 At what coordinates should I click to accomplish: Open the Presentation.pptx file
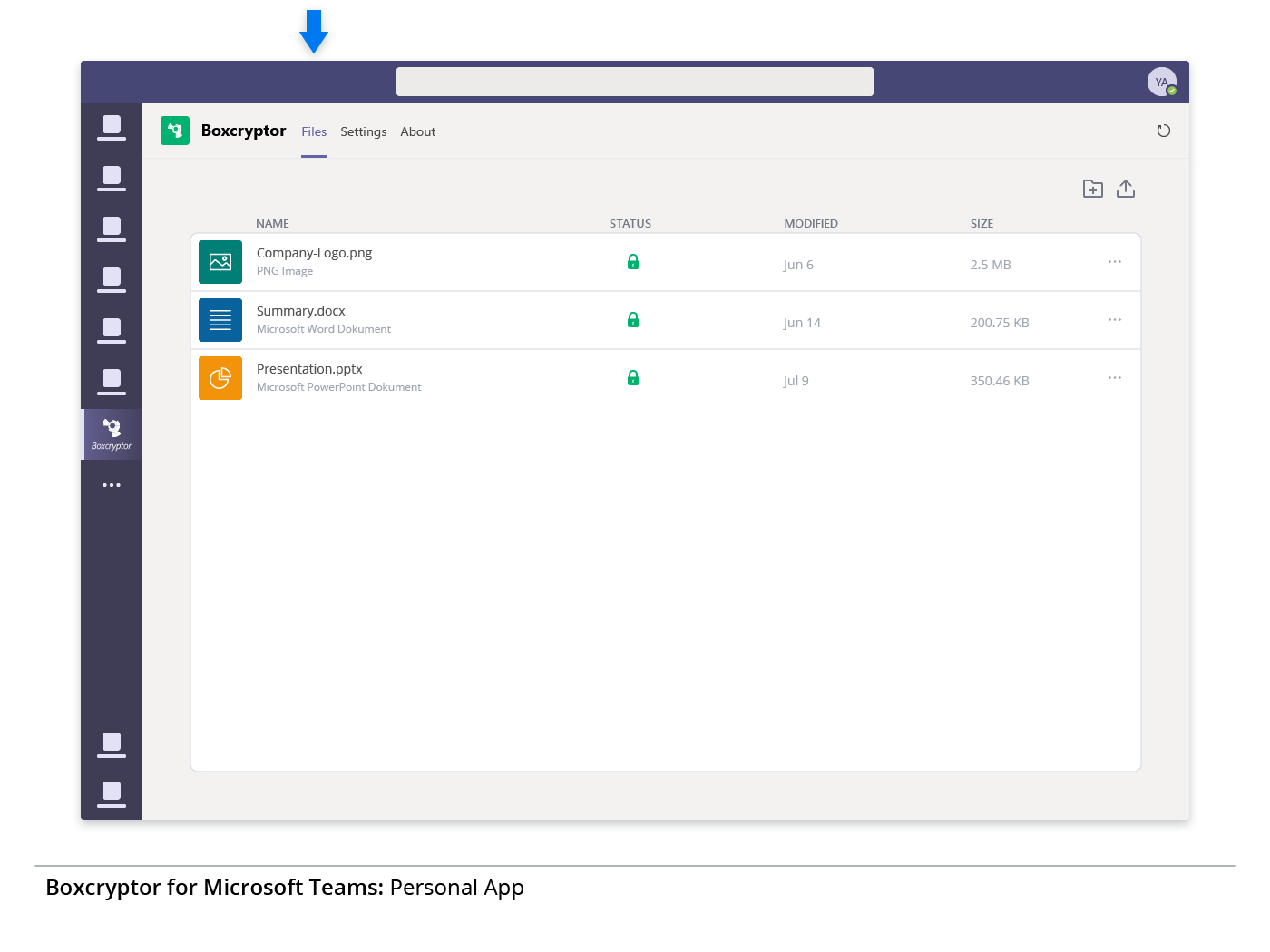309,369
